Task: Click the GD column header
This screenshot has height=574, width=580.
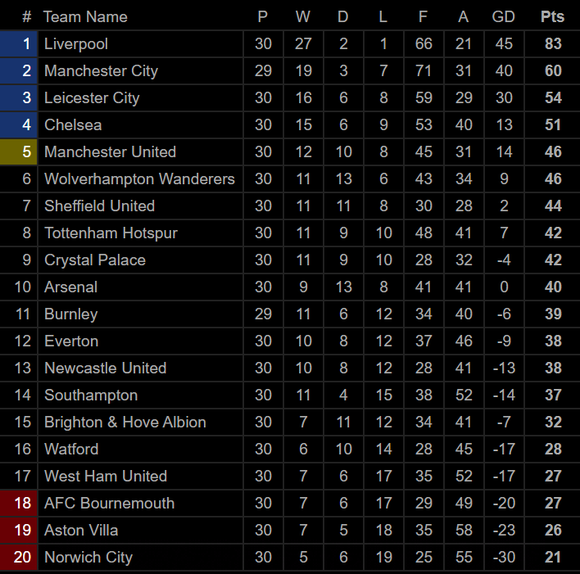Action: pos(503,17)
